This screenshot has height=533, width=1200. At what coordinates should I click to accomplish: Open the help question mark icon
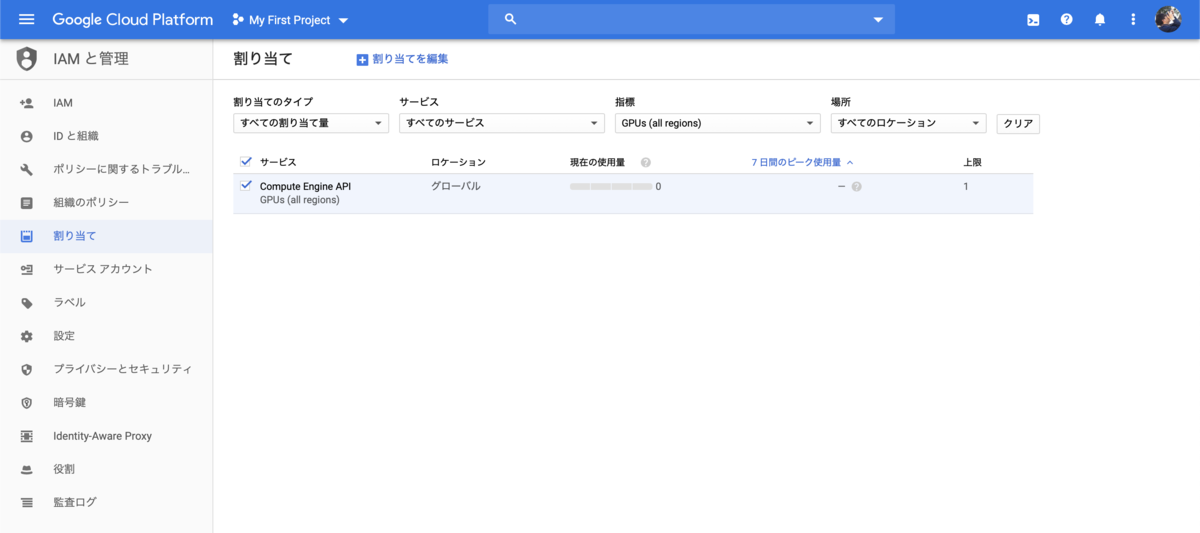point(1067,19)
